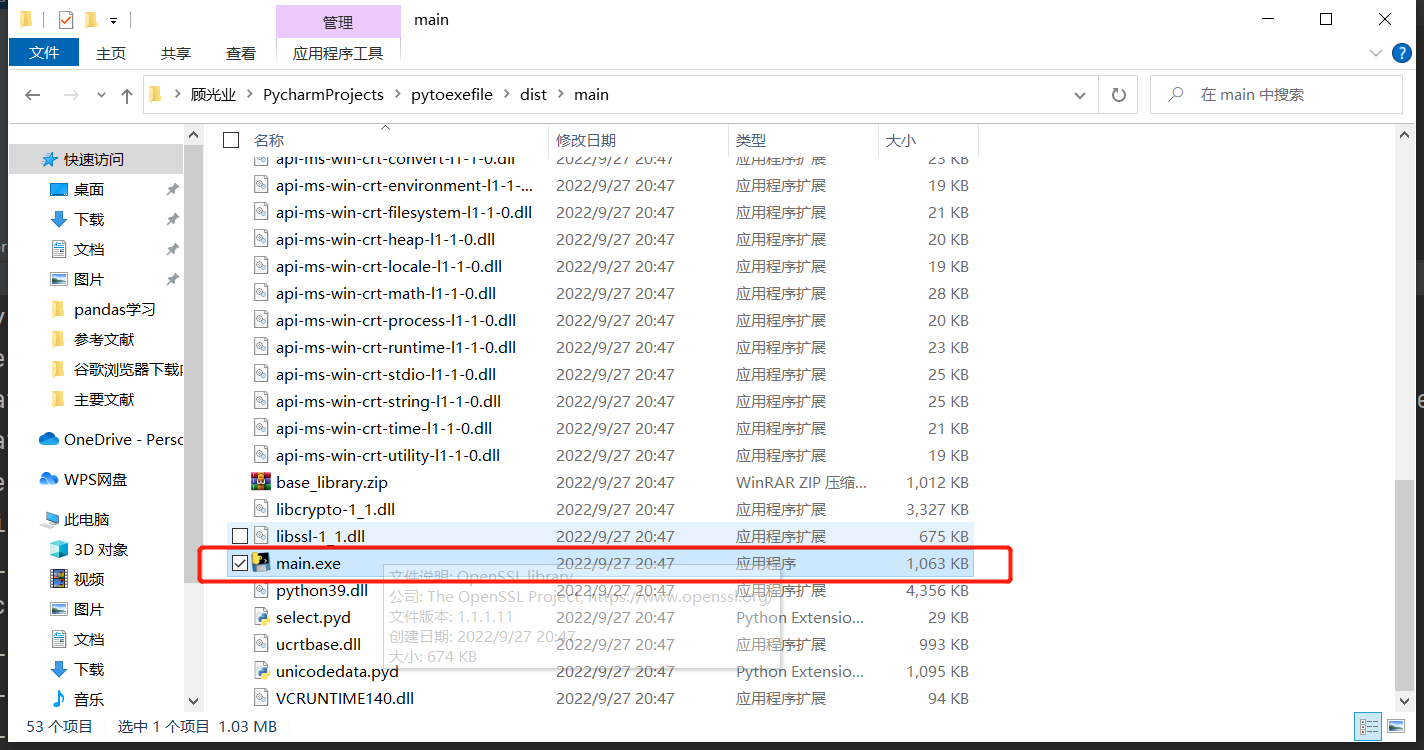Click the 视频 sidebar icon
The width and height of the screenshot is (1424, 750).
(59, 579)
